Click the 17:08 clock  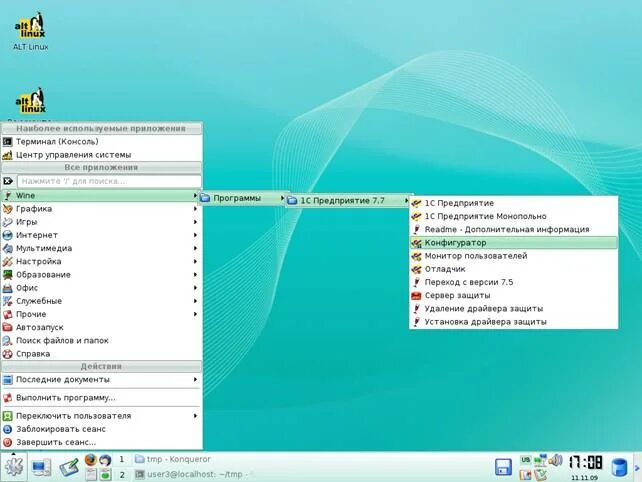585,463
